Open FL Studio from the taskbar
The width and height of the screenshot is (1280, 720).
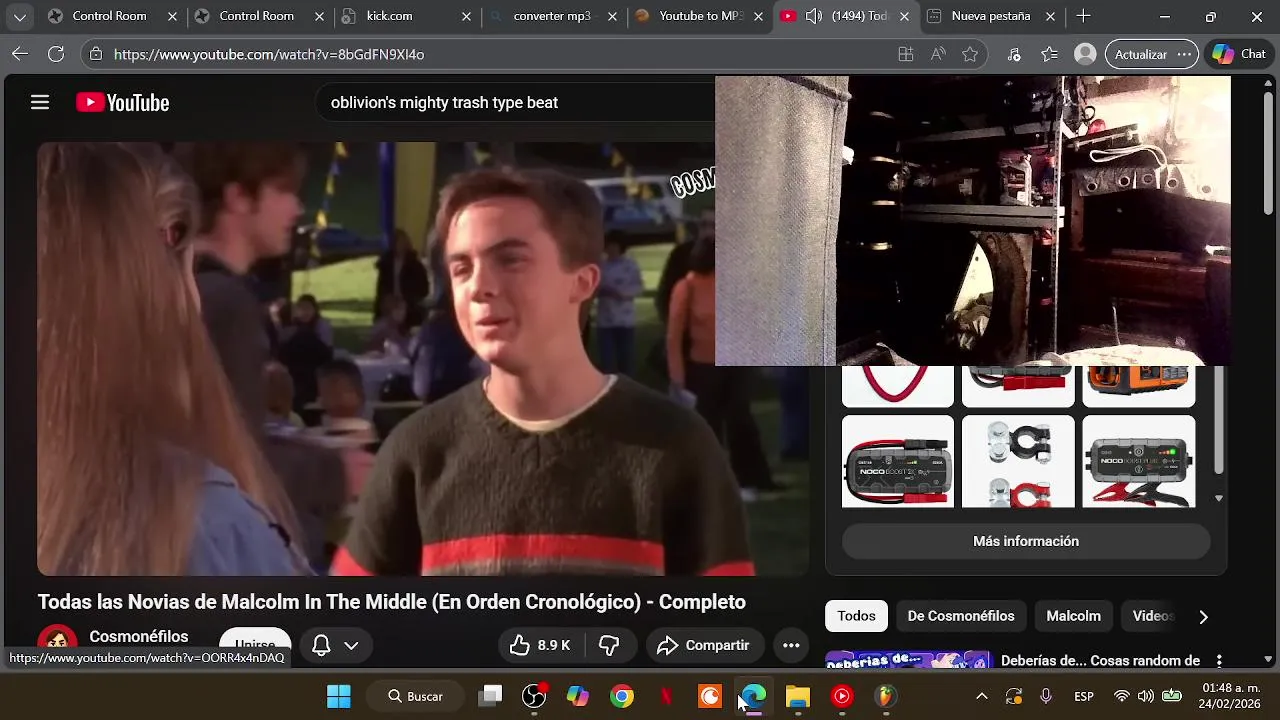pyautogui.click(x=885, y=696)
